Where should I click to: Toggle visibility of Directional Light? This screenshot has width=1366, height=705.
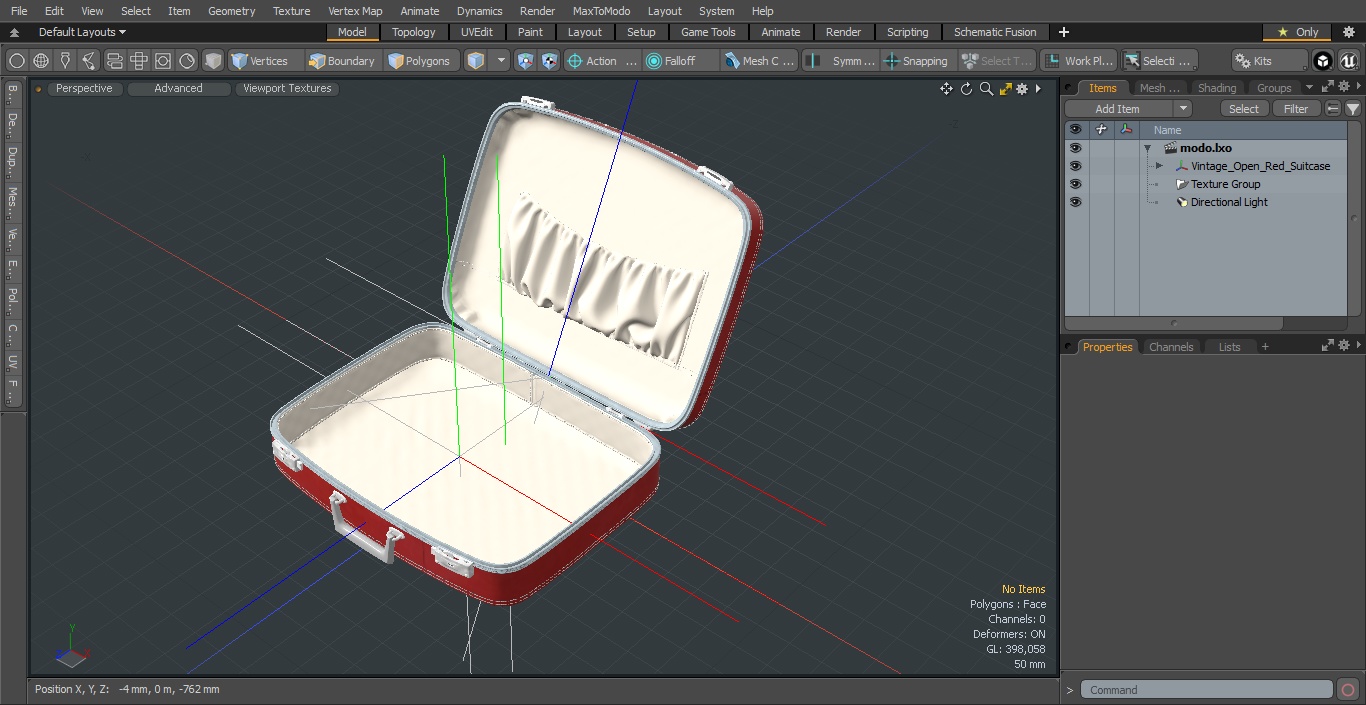[x=1075, y=202]
